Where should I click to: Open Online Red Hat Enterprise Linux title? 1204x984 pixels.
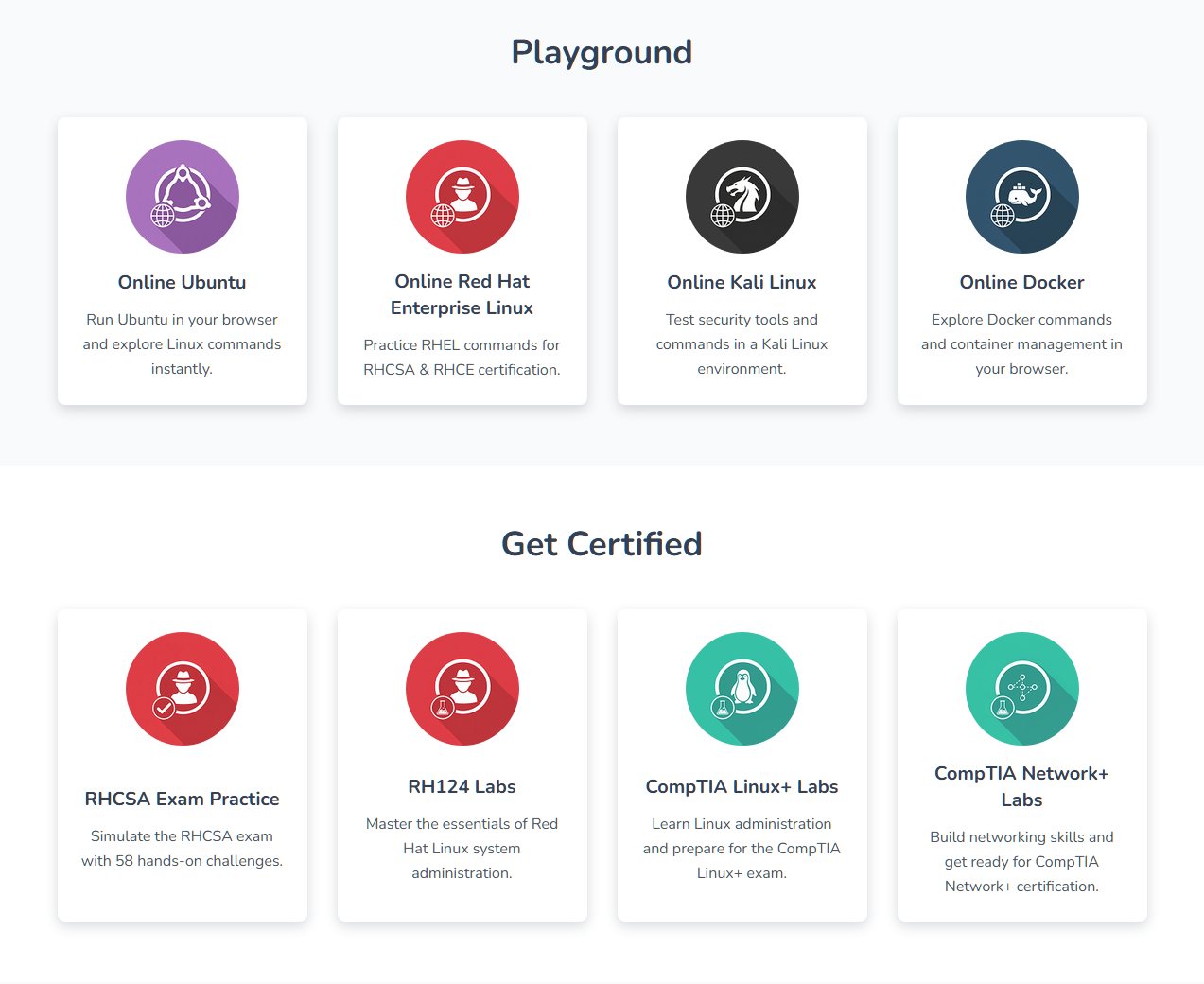pyautogui.click(x=462, y=294)
